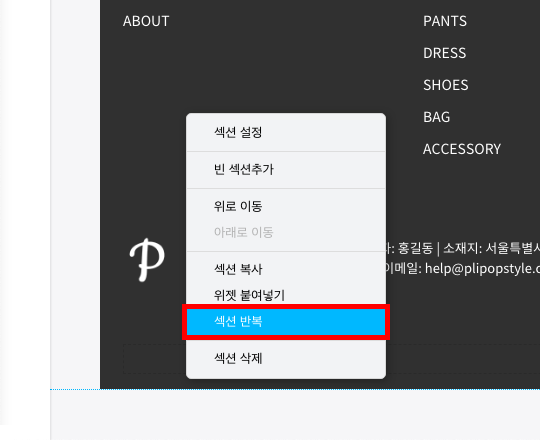Click the greyed-out 아래로 이동 entry
Viewport: 540px width, 440px height.
click(286, 232)
